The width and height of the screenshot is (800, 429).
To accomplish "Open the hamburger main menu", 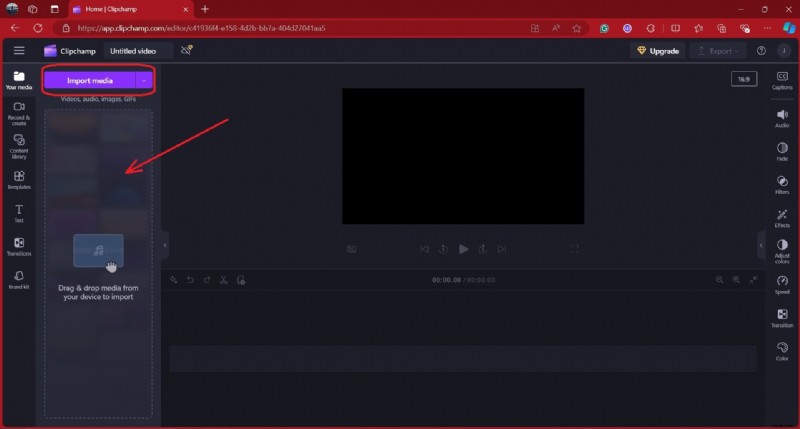I will point(19,51).
